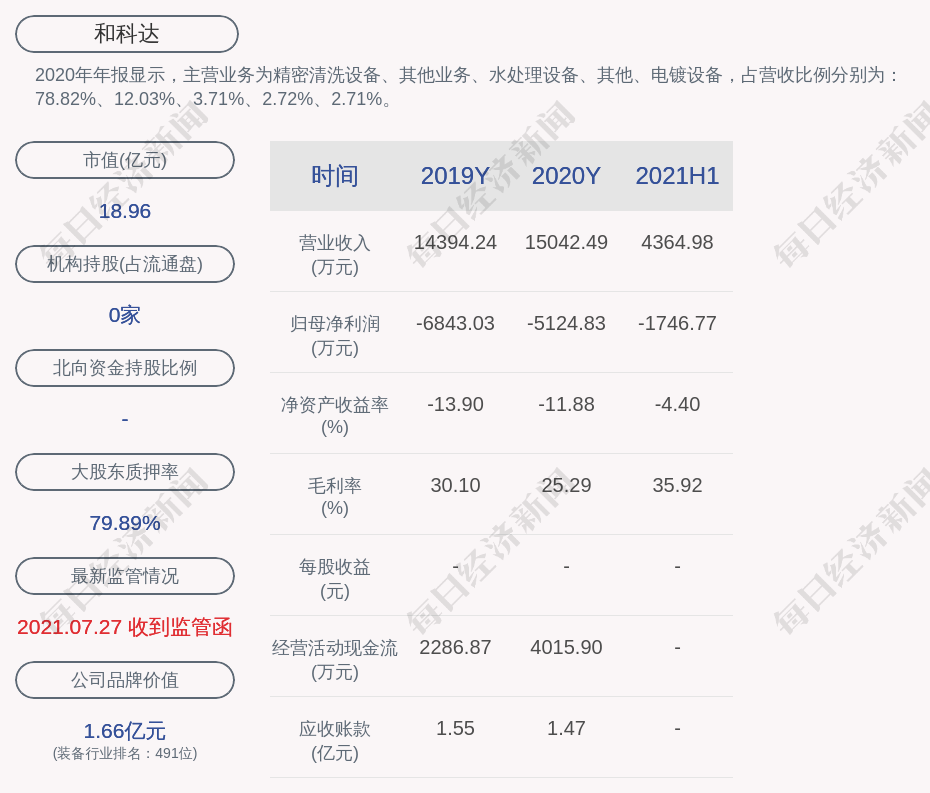Click the gross margin value 25.29
The height and width of the screenshot is (793, 930).
(x=566, y=486)
